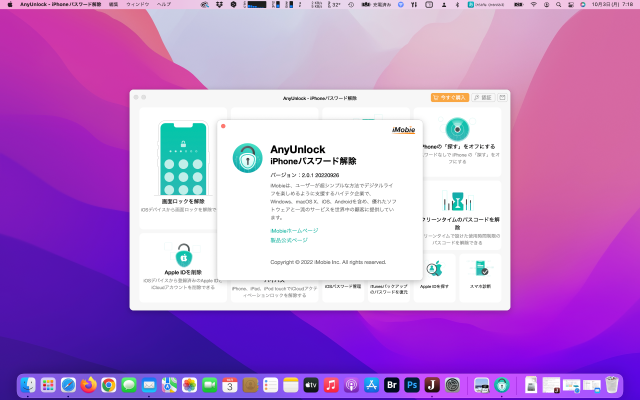Open the ヘルプ menu
Viewport: 640px width, 400px height.
point(164,4)
